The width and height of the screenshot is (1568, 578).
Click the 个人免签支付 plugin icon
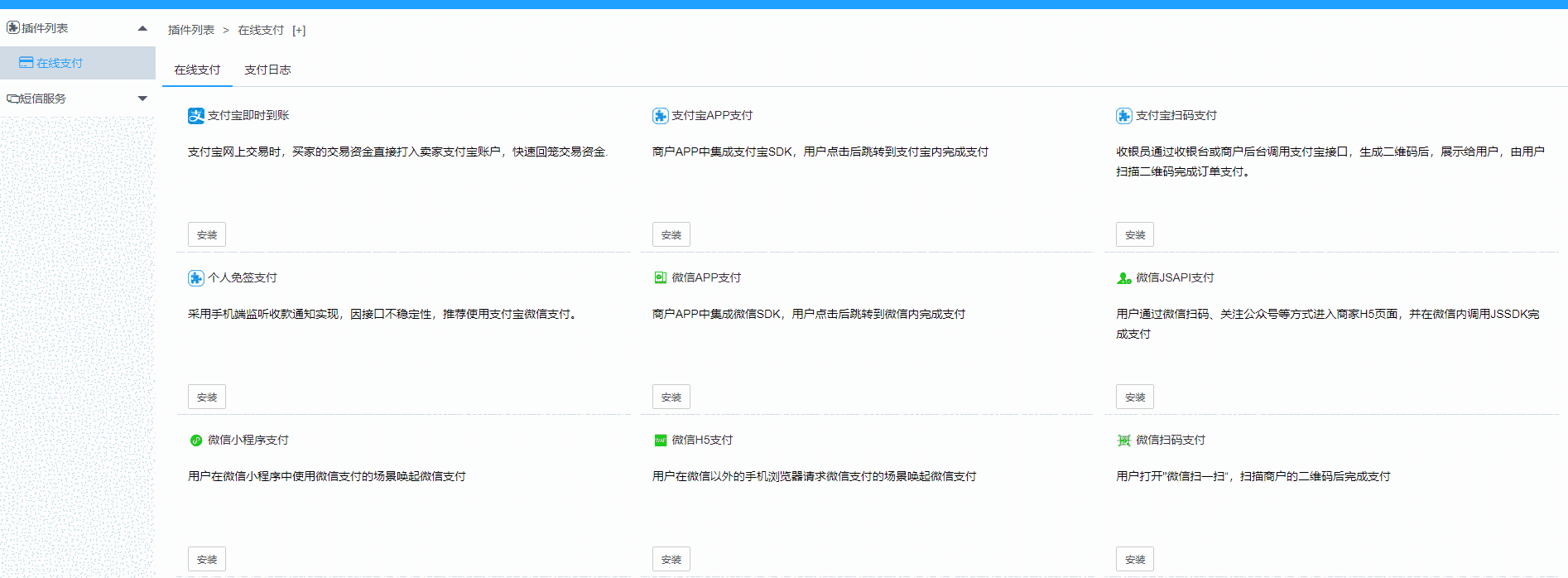pyautogui.click(x=195, y=278)
